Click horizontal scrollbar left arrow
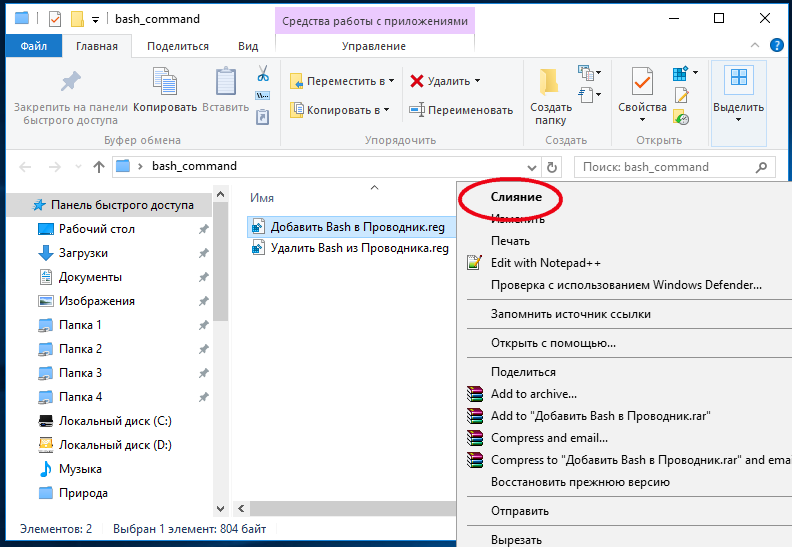Viewport: 792px width, 547px height. pos(241,508)
